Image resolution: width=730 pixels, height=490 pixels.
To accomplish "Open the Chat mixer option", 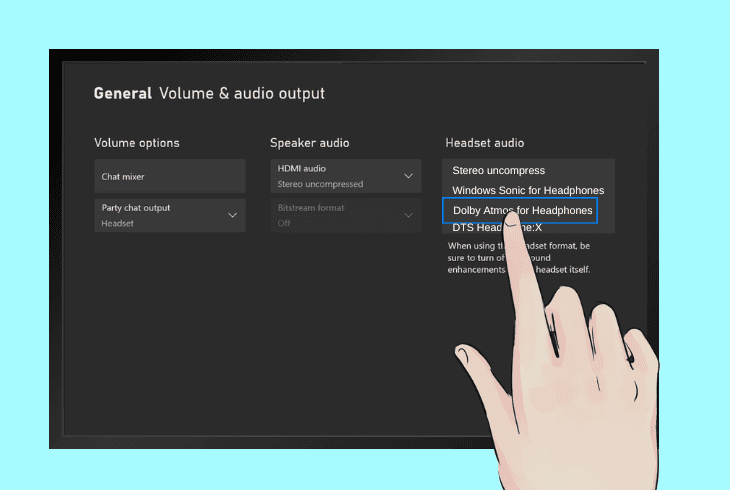I will (x=170, y=176).
